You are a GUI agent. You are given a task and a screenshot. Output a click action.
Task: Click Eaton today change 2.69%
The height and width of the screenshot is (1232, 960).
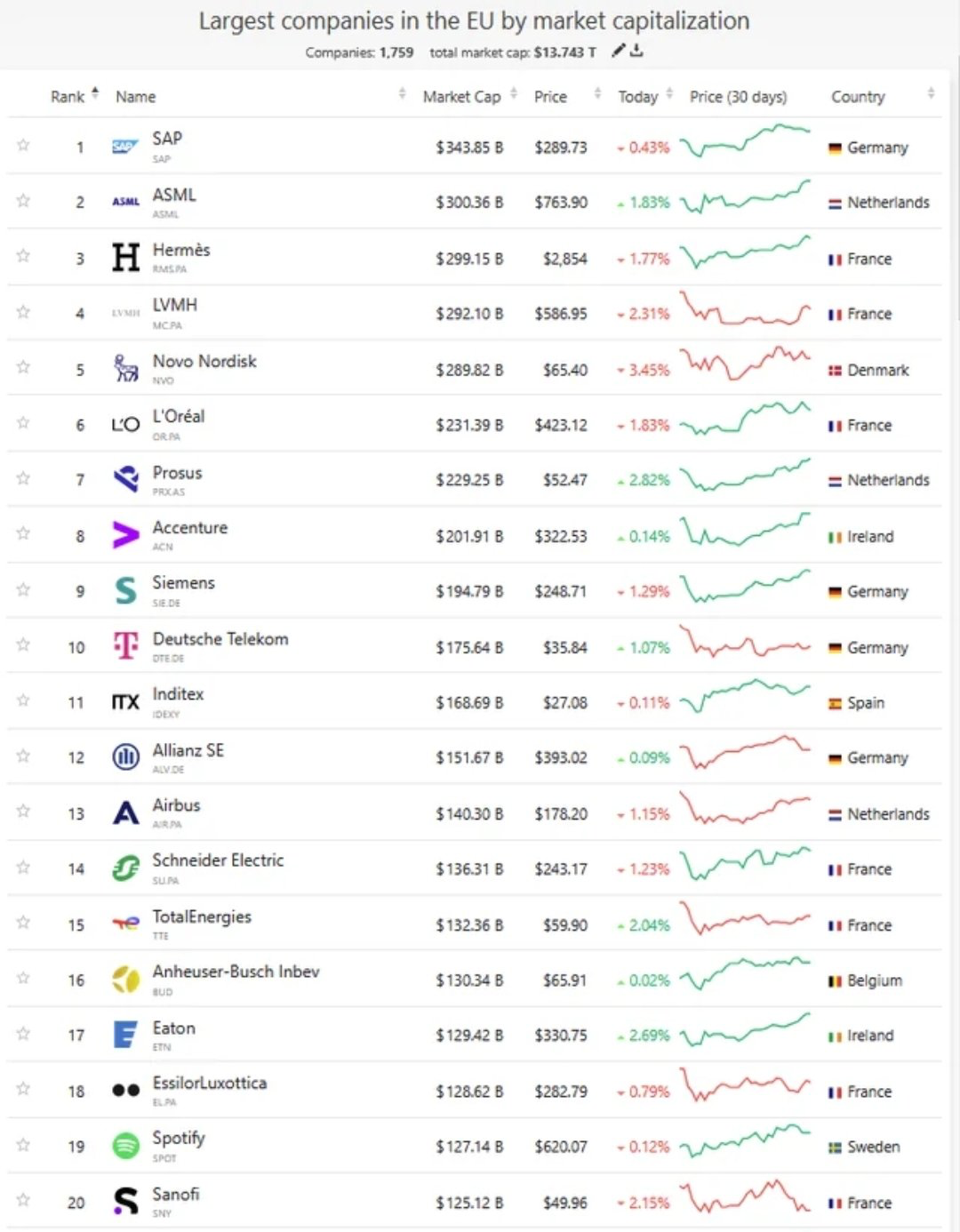click(644, 1036)
